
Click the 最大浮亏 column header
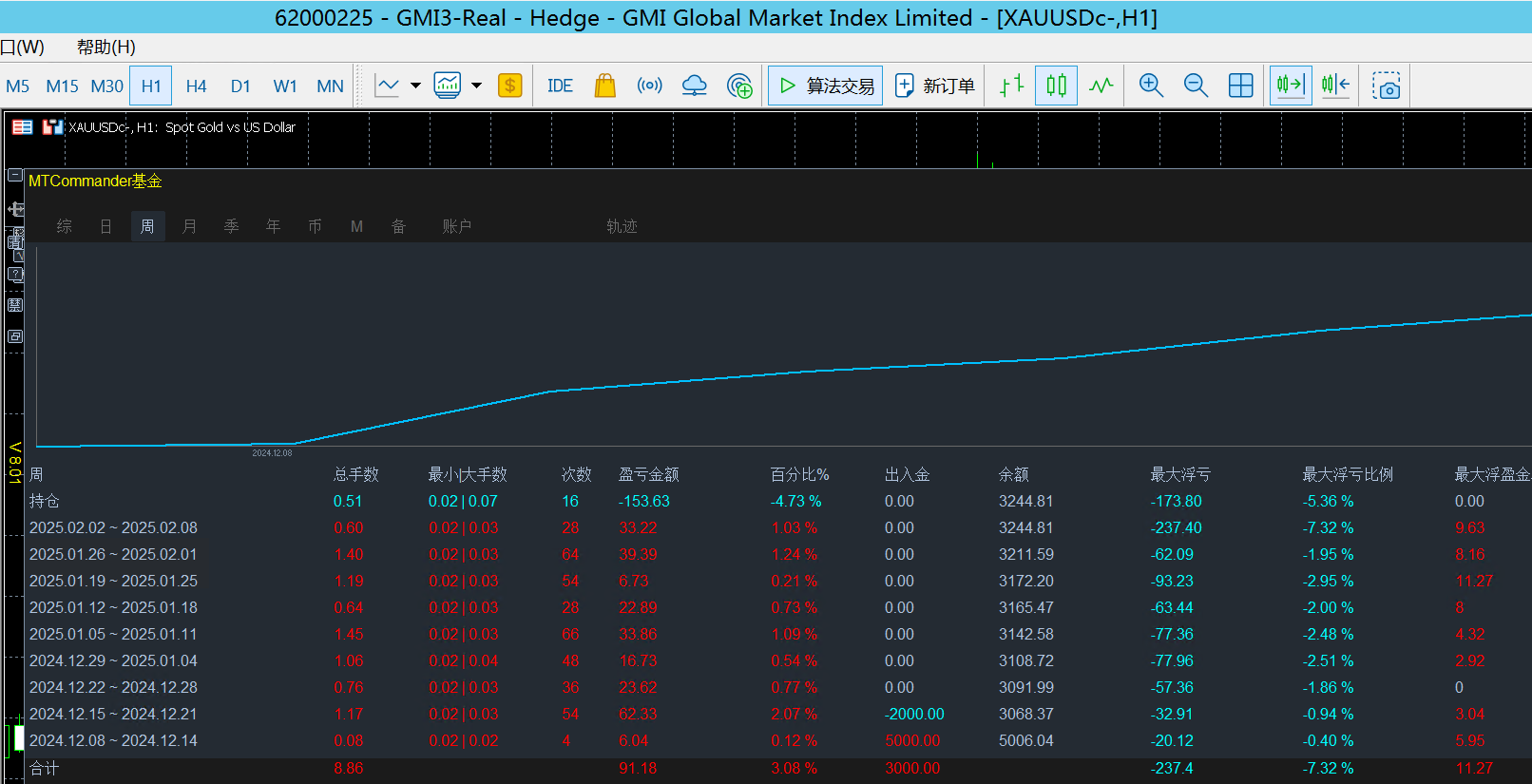pyautogui.click(x=1181, y=474)
